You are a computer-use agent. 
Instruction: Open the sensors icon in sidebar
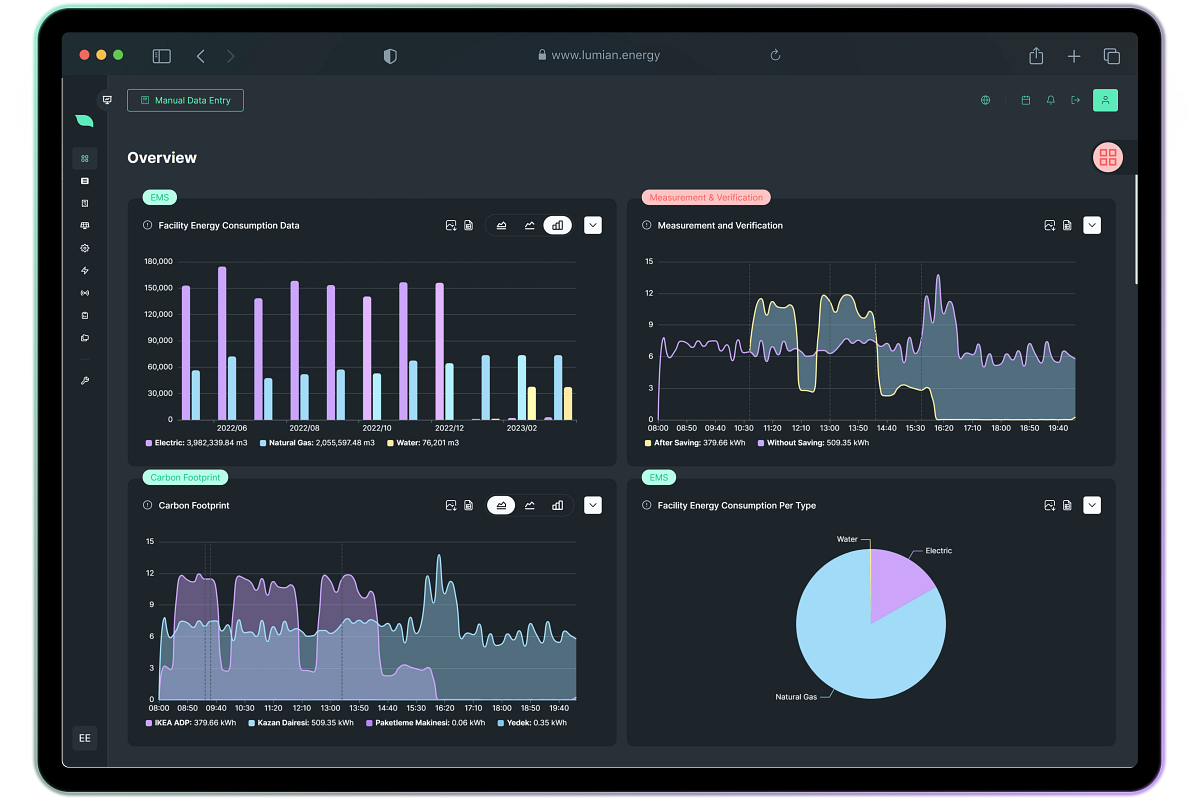click(85, 293)
